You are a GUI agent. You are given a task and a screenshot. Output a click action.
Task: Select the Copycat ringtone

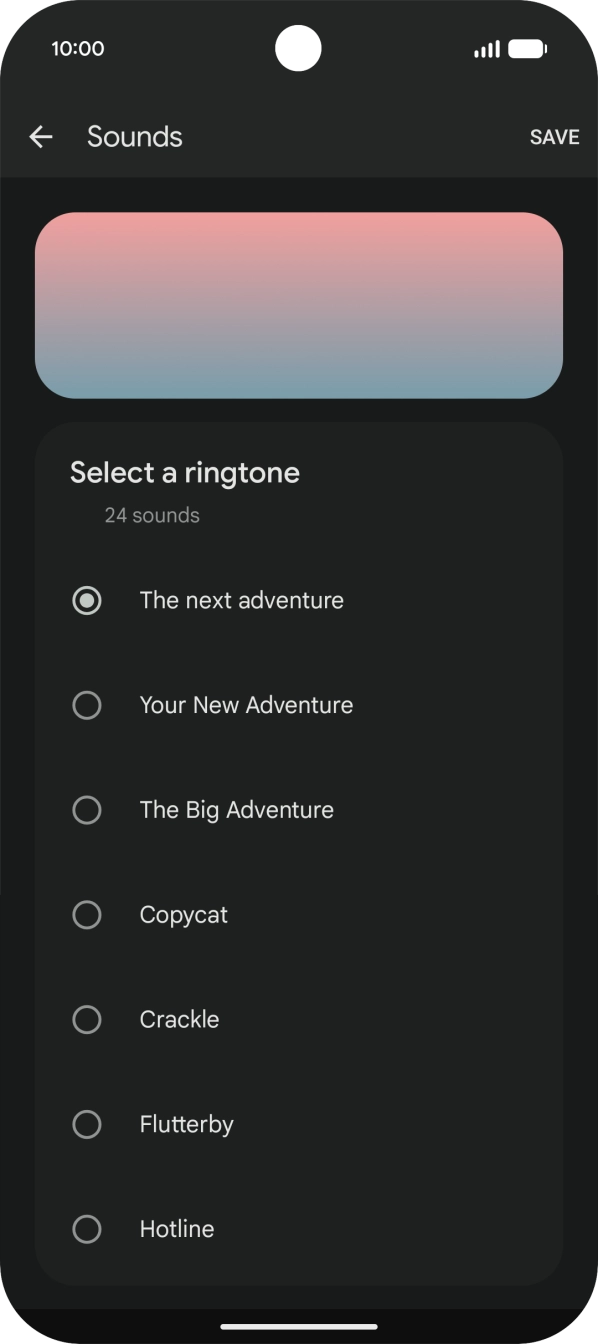pos(87,915)
